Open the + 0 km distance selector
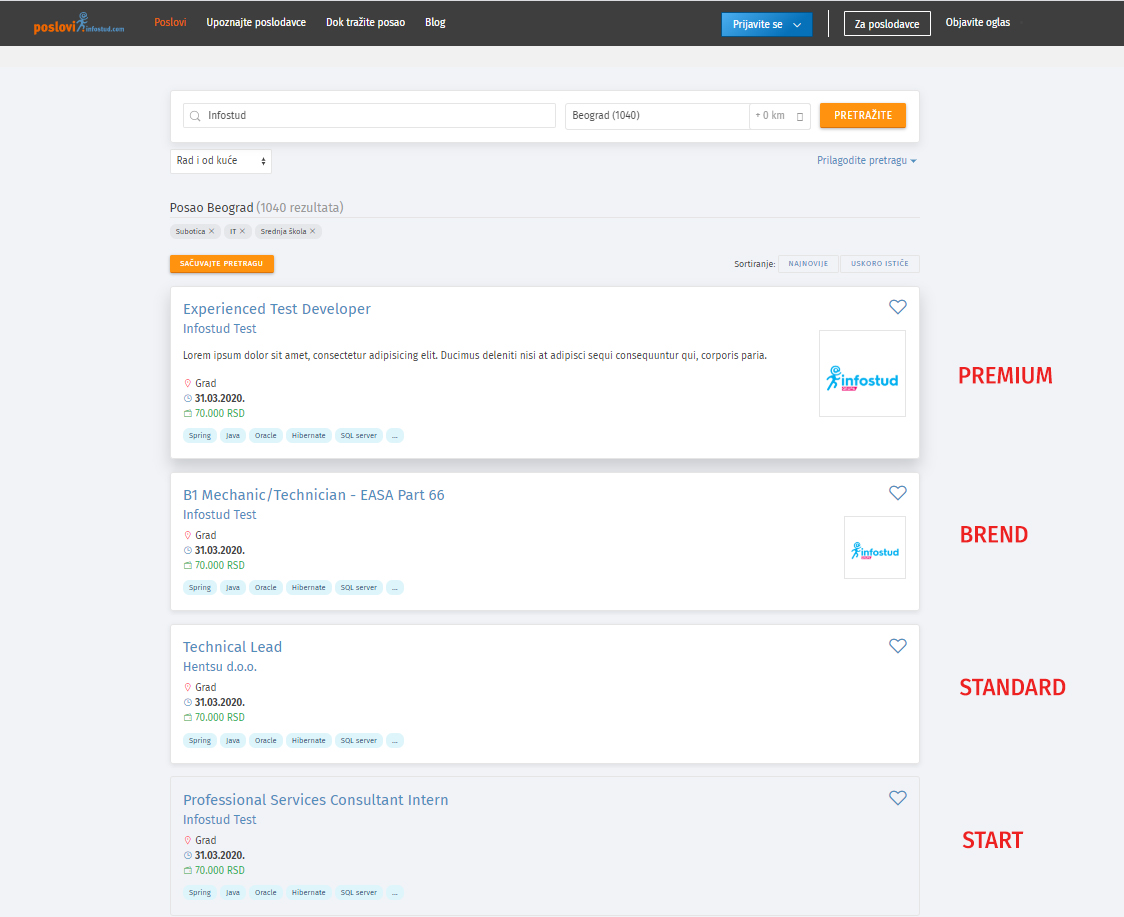This screenshot has height=917, width=1124. (x=780, y=115)
